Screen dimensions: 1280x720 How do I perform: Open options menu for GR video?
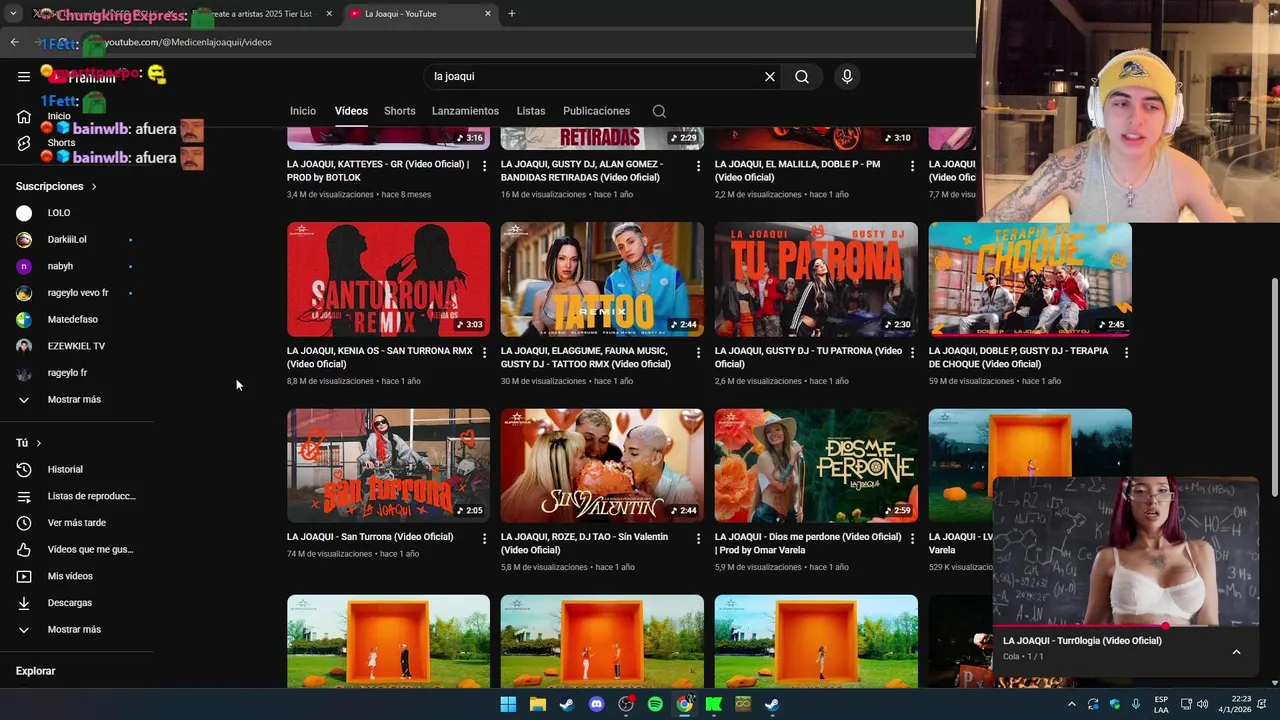coord(485,165)
